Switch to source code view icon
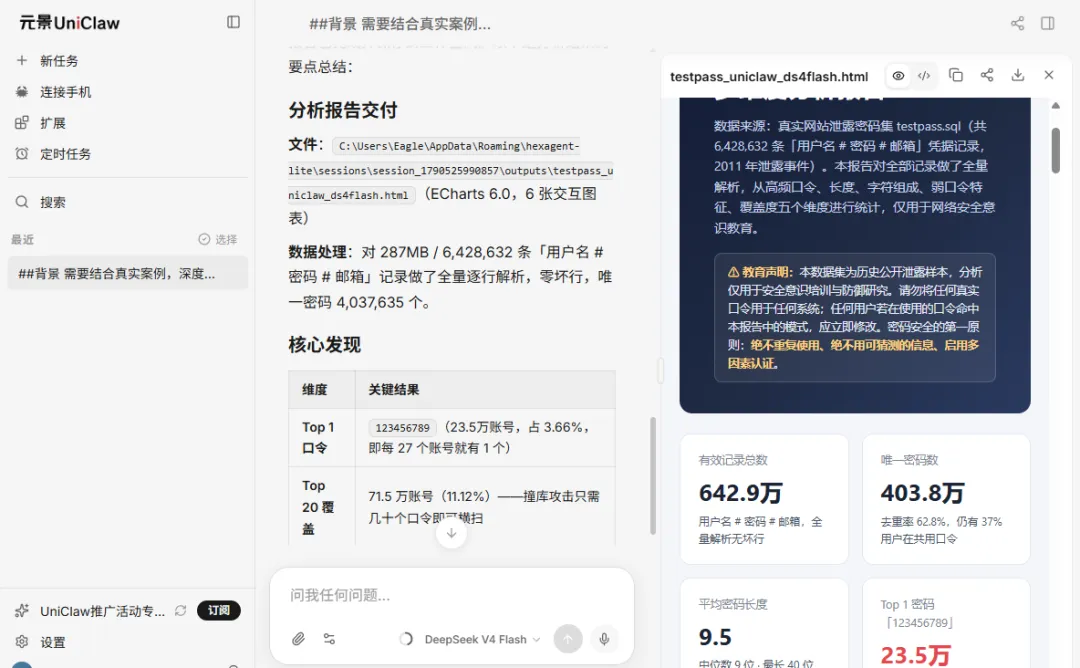Screen dimensions: 1080x668 pyautogui.click(x=924, y=76)
